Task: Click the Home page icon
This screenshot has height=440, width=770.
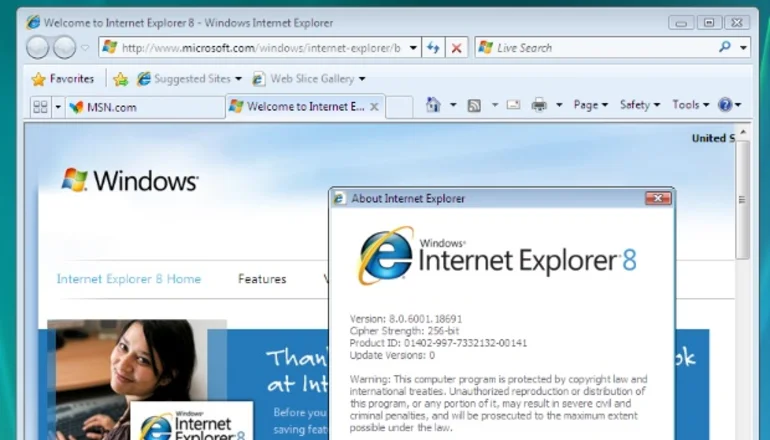Action: (433, 105)
